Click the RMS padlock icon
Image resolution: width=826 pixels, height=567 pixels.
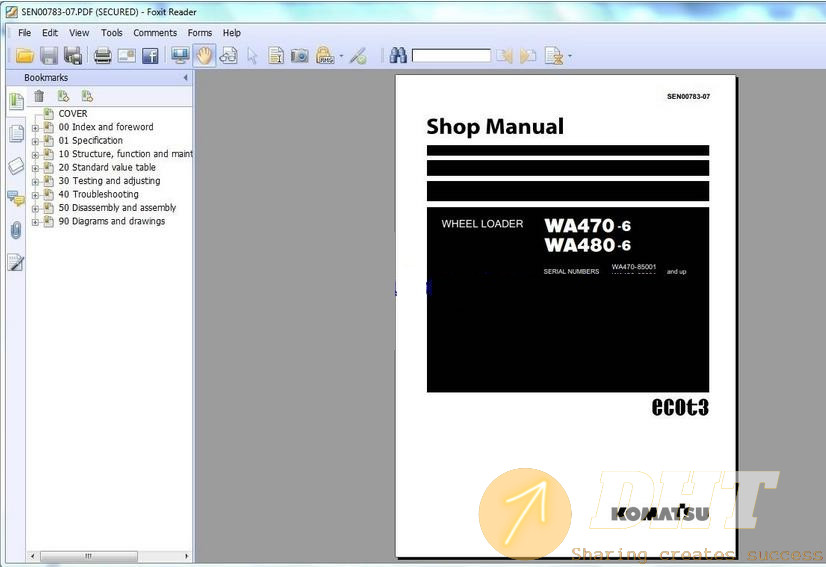pyautogui.click(x=324, y=55)
